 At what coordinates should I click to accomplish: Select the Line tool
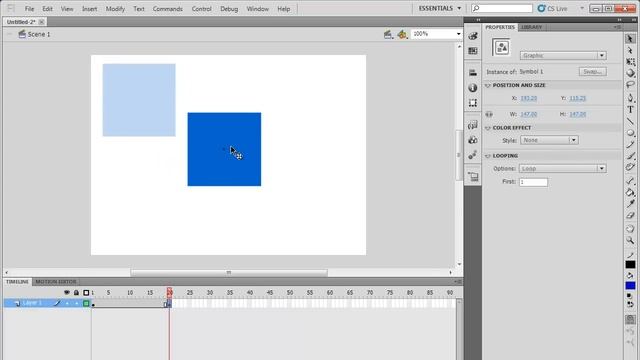point(630,121)
